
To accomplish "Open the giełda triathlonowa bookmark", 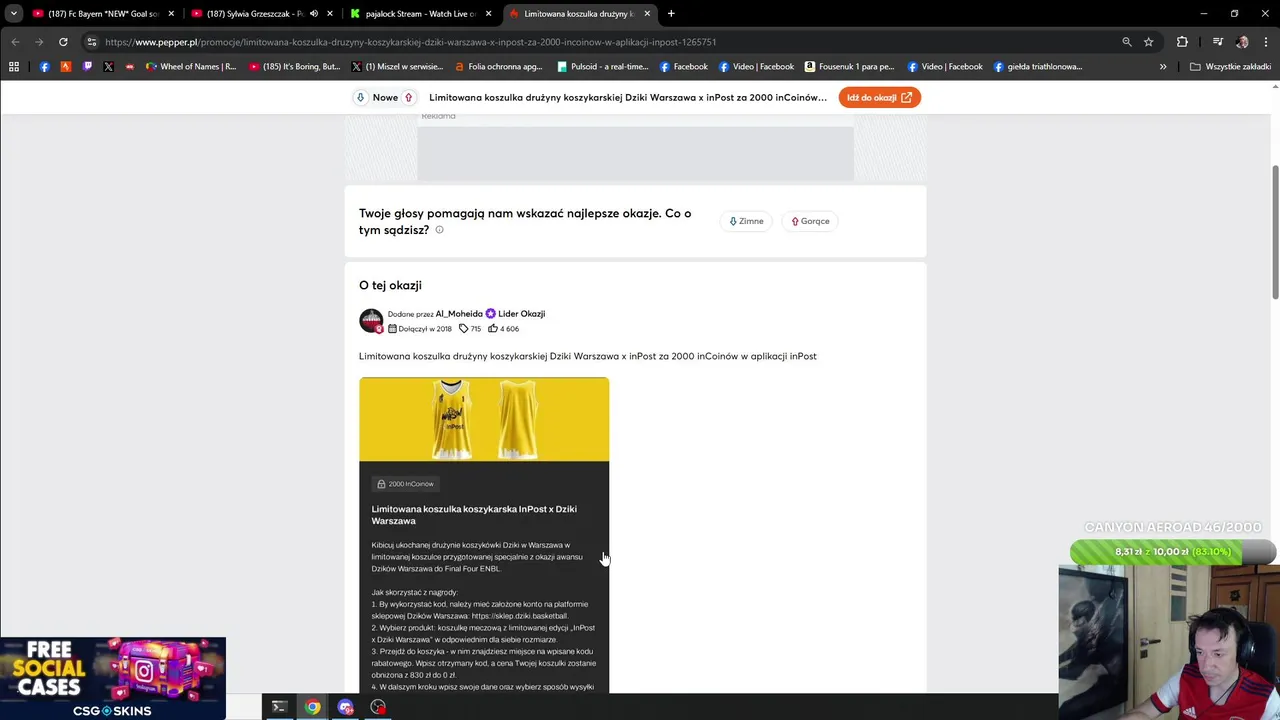I will click(1037, 67).
